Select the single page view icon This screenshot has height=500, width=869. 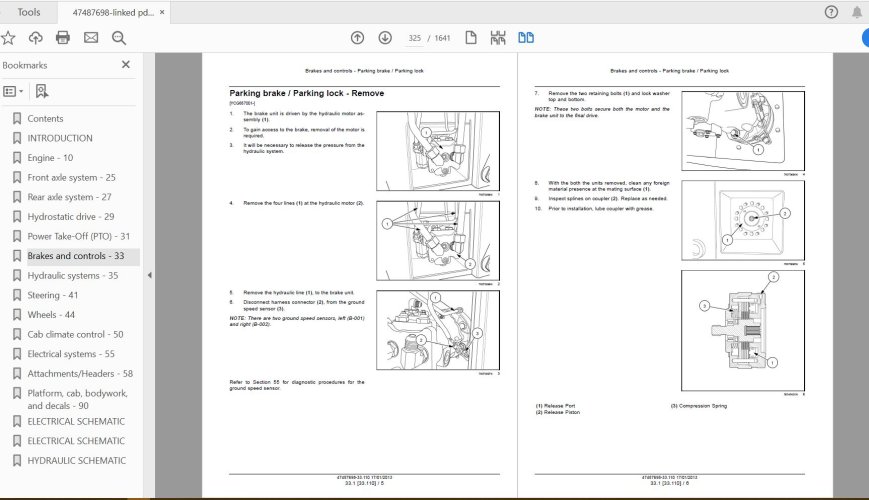471,38
